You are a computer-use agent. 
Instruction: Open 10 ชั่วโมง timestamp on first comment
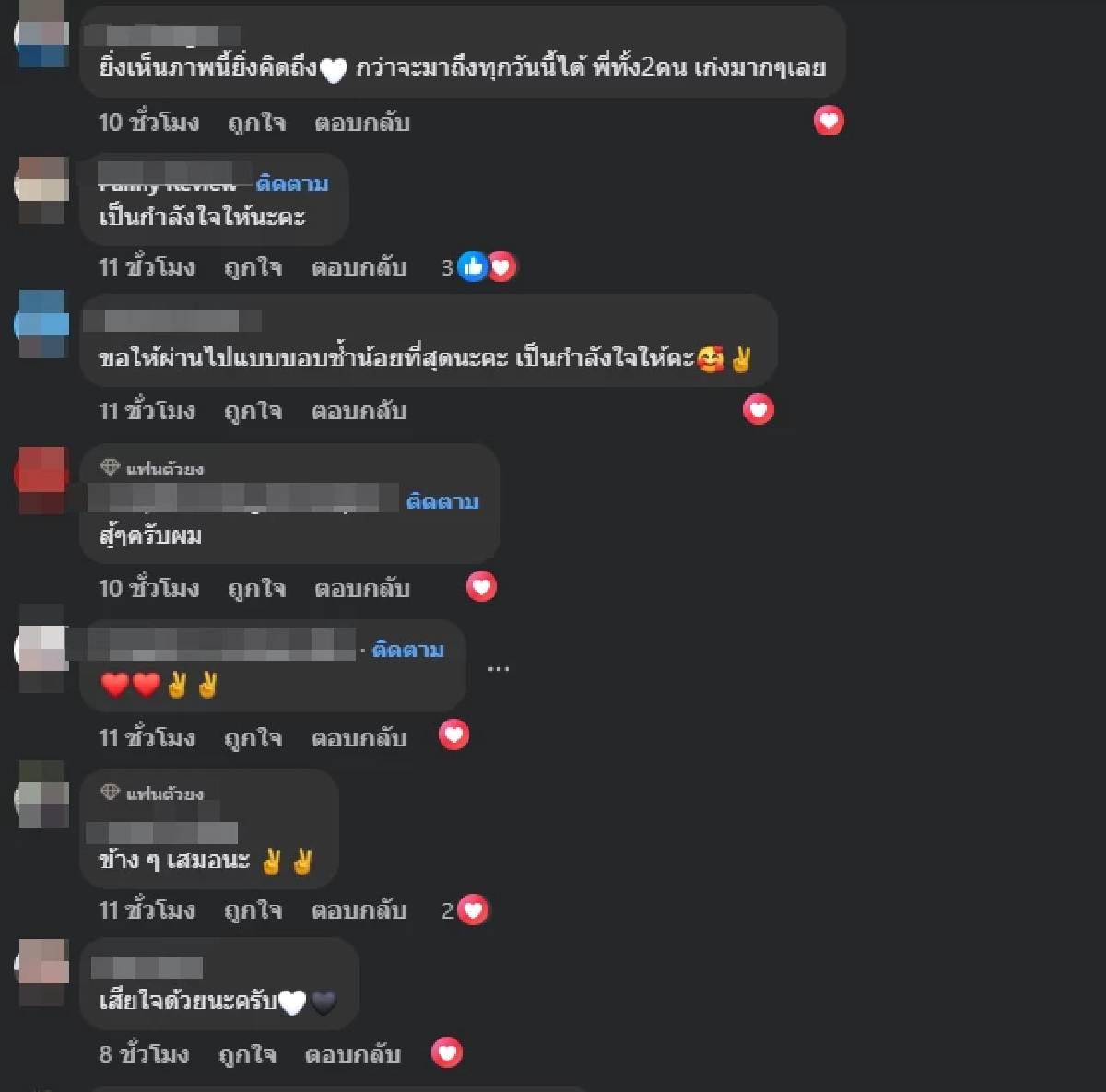(x=148, y=123)
